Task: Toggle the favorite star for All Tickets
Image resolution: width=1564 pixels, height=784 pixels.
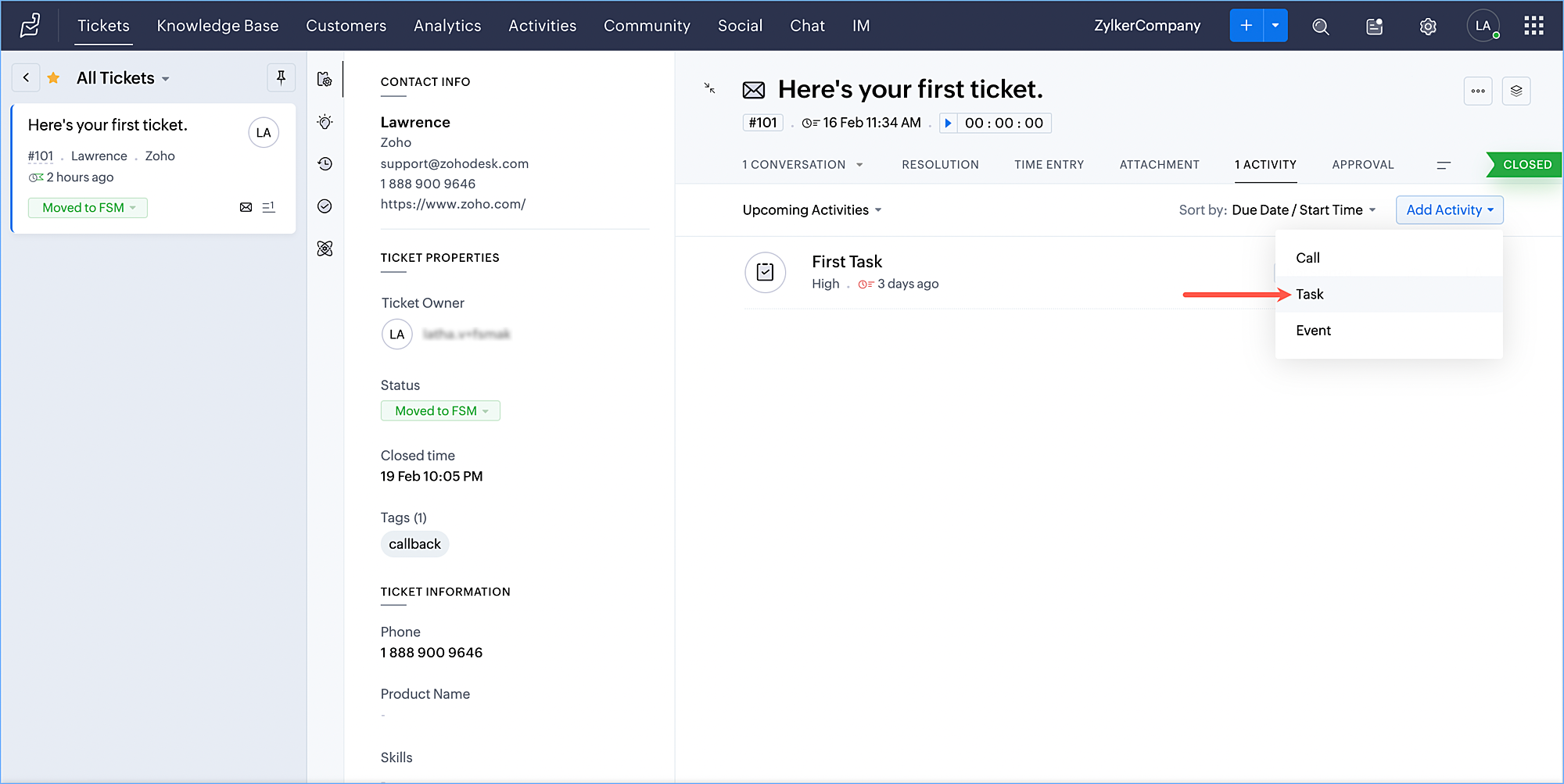Action: tap(54, 78)
